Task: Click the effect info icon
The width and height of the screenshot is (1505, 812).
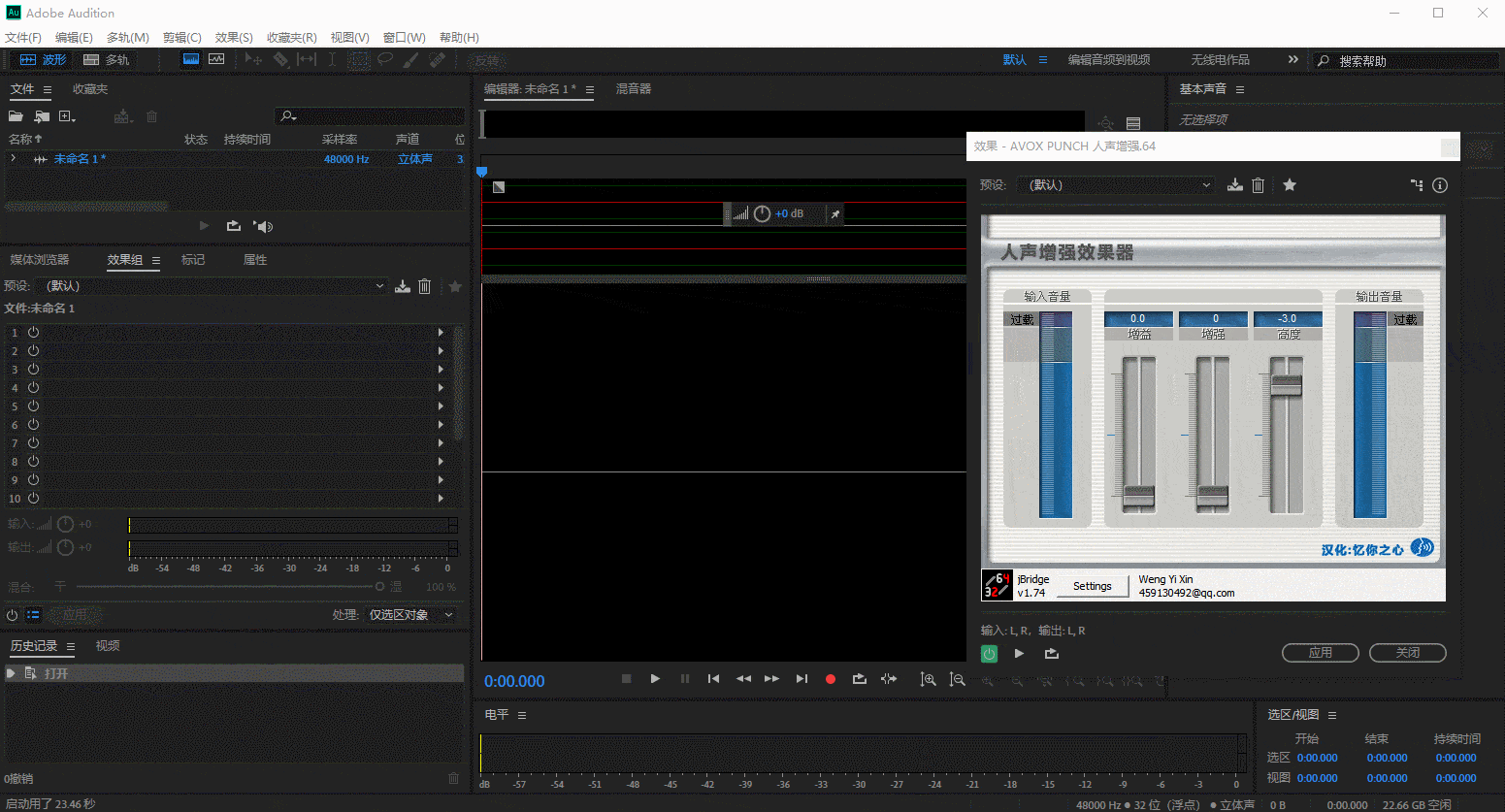Action: pyautogui.click(x=1440, y=185)
